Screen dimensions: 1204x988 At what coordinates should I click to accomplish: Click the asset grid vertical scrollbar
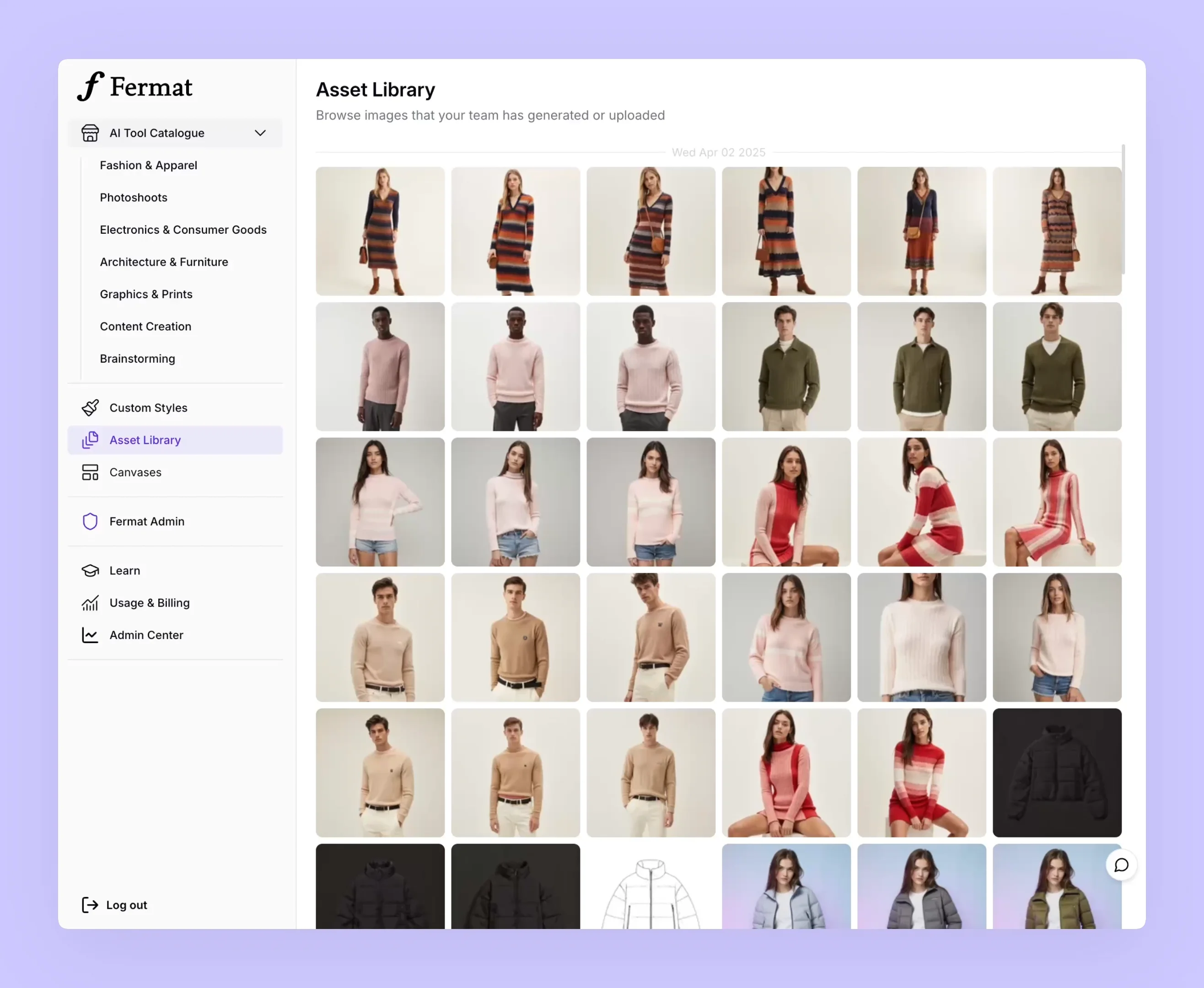[1123, 209]
